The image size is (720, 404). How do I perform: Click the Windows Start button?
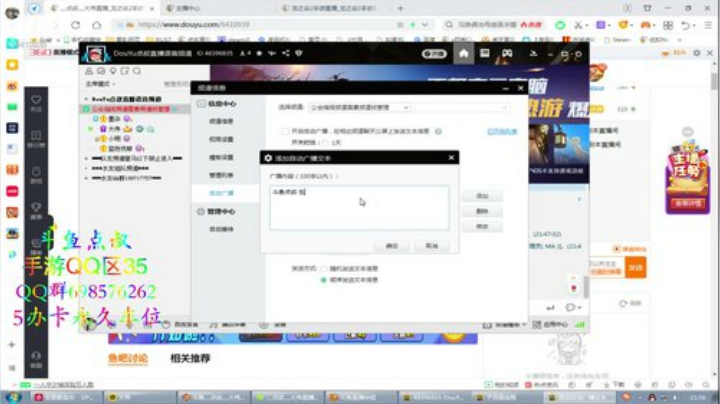point(13,397)
